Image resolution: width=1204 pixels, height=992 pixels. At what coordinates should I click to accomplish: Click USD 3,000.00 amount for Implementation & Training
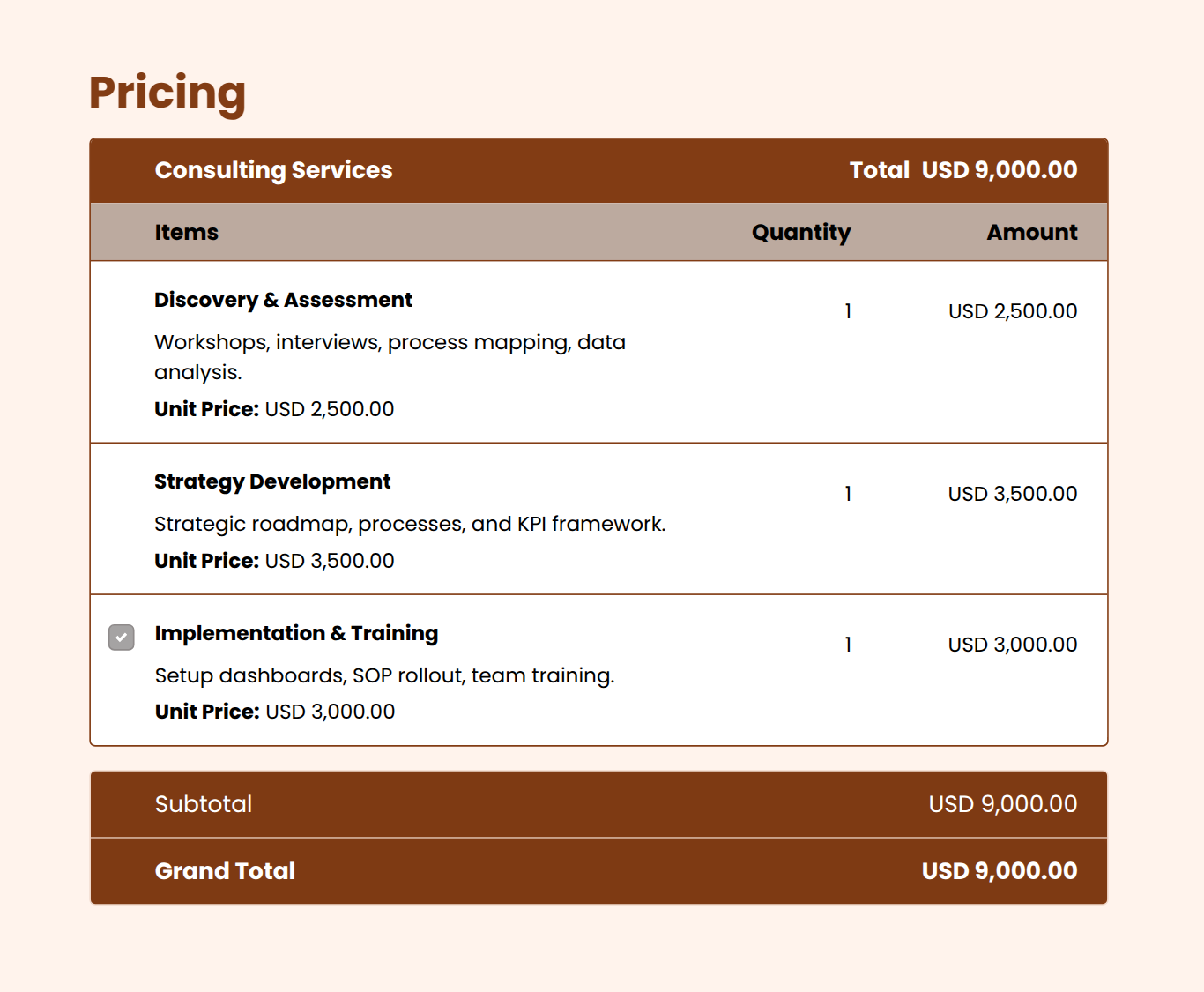coord(1012,645)
